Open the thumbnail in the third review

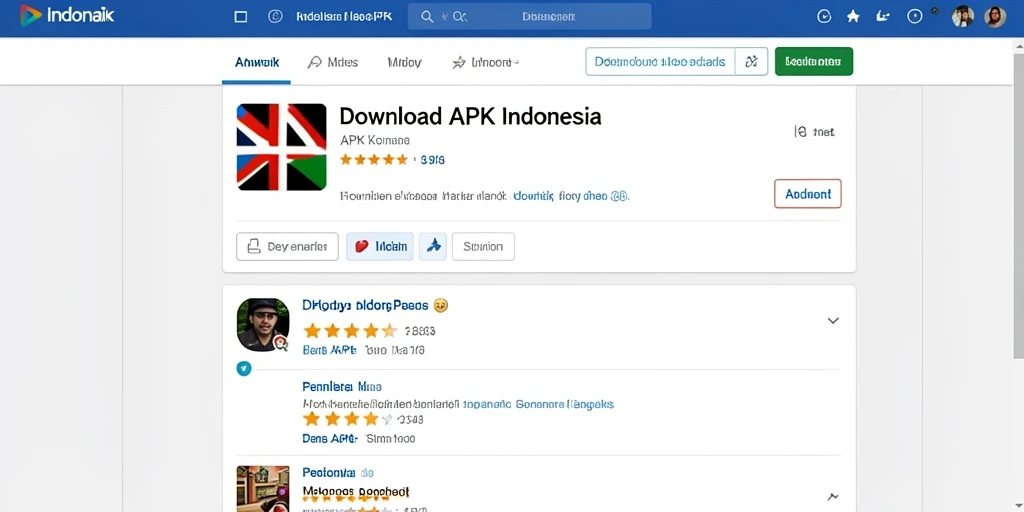[x=263, y=488]
